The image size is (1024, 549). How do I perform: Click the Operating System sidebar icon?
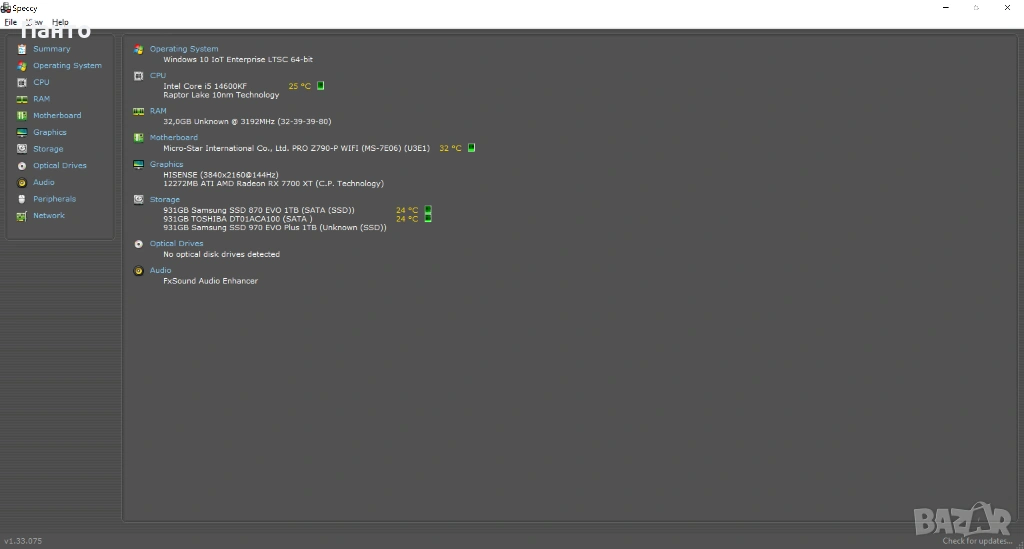(x=22, y=66)
